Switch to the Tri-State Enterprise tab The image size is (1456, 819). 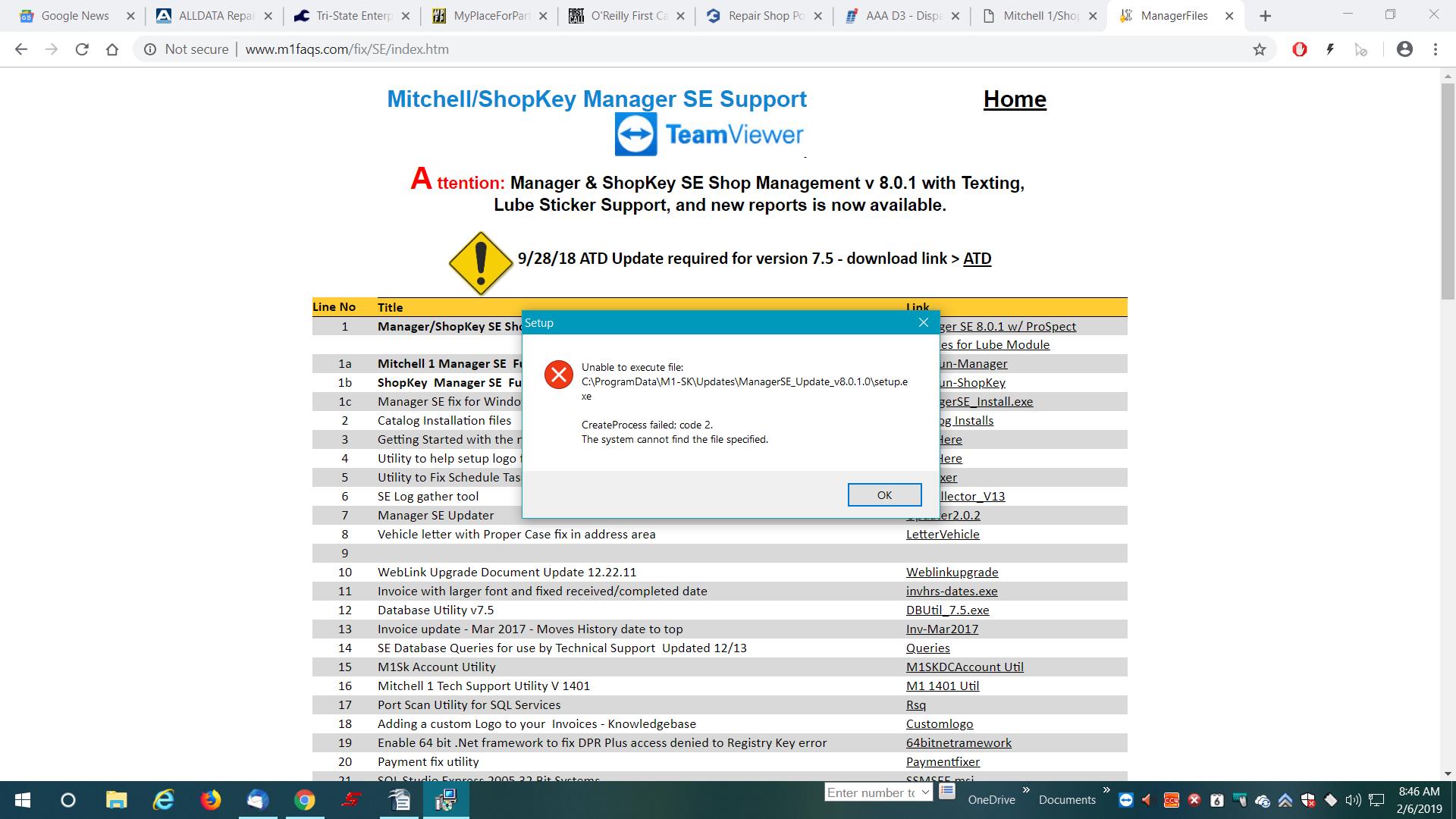(x=353, y=15)
